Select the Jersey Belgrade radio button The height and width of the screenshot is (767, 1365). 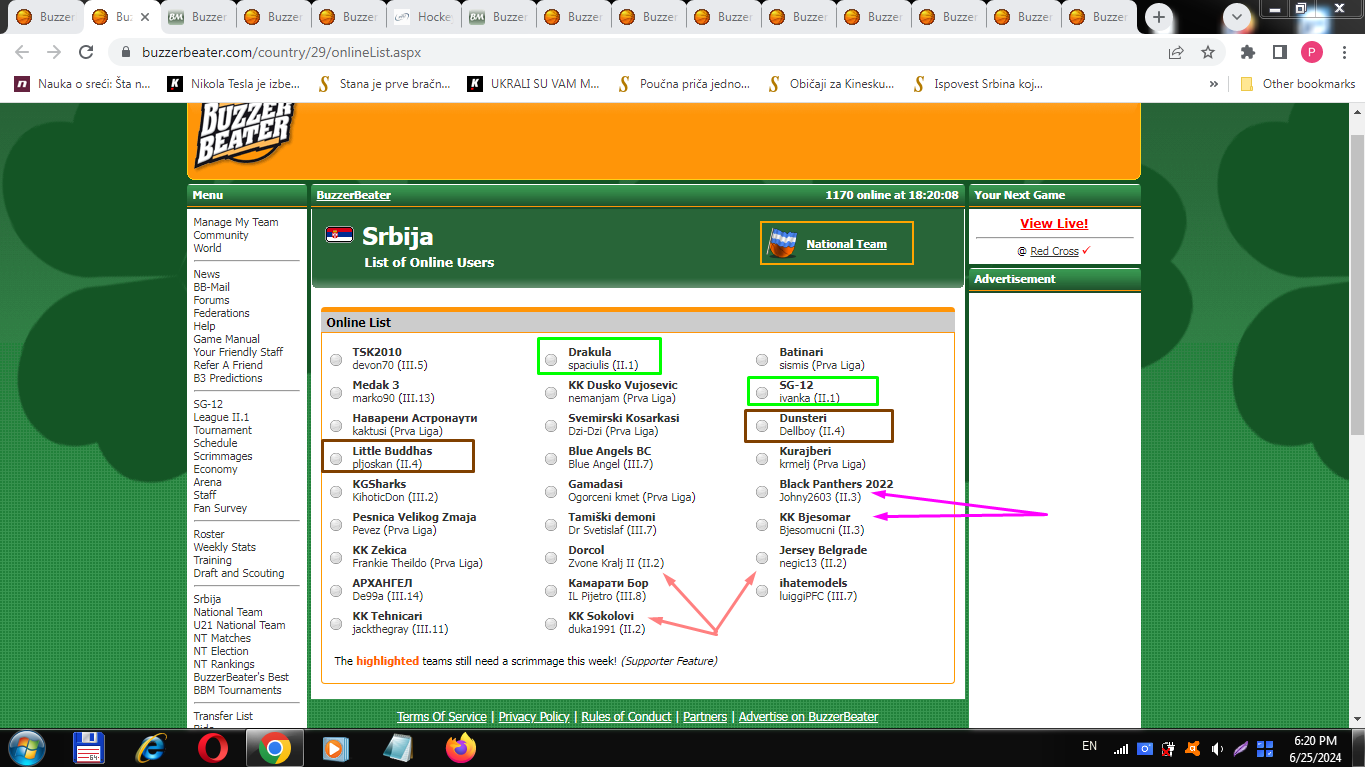coord(762,557)
